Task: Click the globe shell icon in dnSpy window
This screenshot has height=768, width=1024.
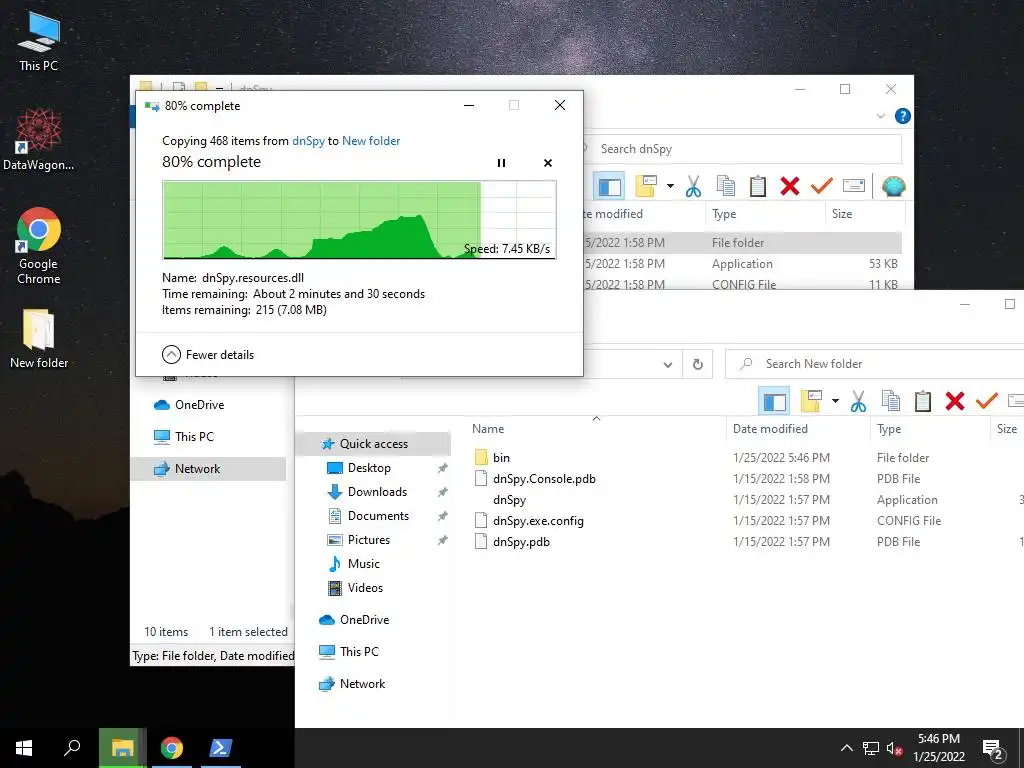Action: [x=893, y=187]
